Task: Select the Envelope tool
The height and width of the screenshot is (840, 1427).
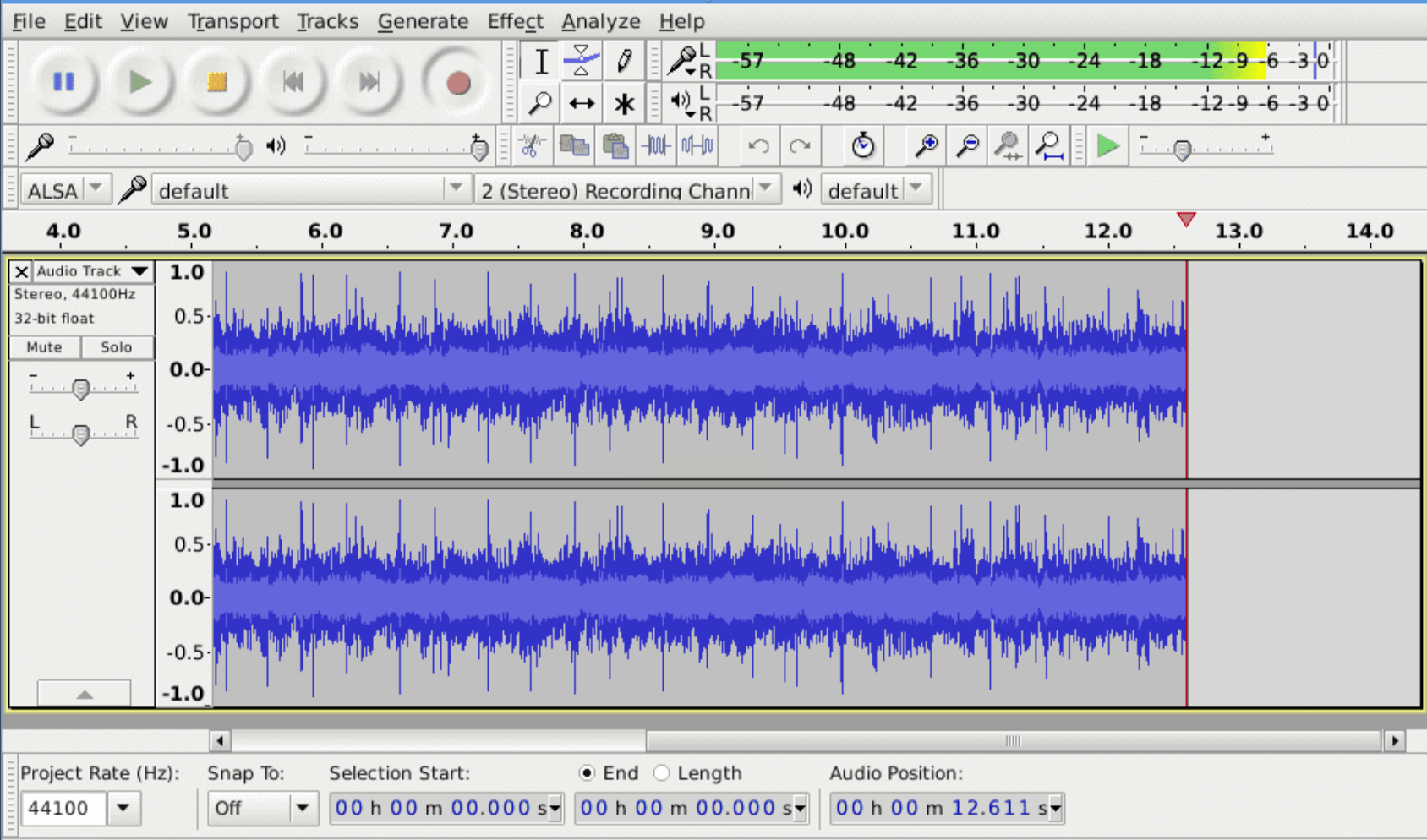Action: point(581,61)
